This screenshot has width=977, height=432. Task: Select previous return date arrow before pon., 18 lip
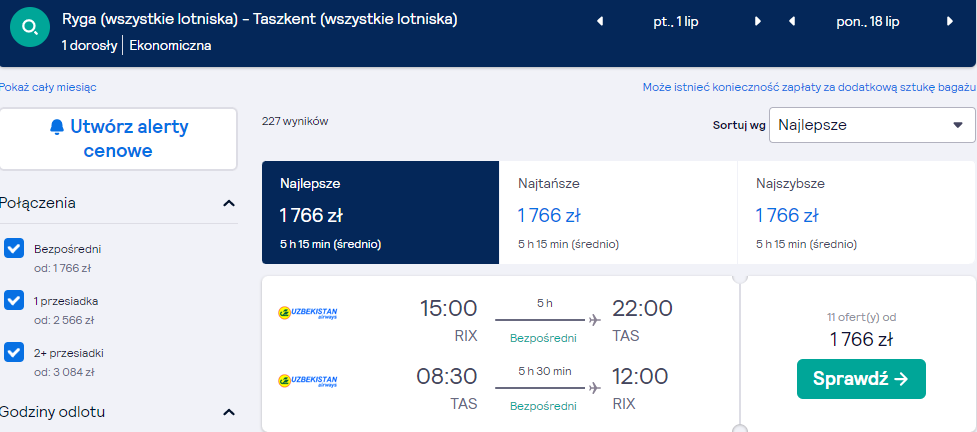tap(792, 22)
